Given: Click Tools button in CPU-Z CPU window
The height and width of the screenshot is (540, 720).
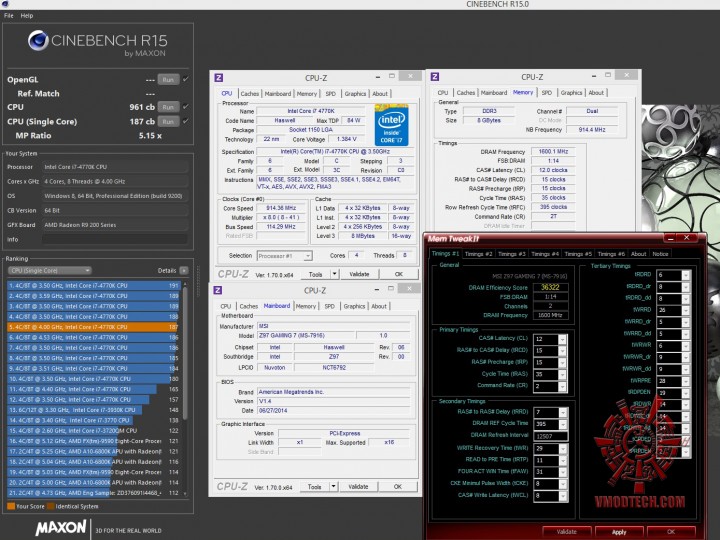Looking at the screenshot, I should pos(315,274).
